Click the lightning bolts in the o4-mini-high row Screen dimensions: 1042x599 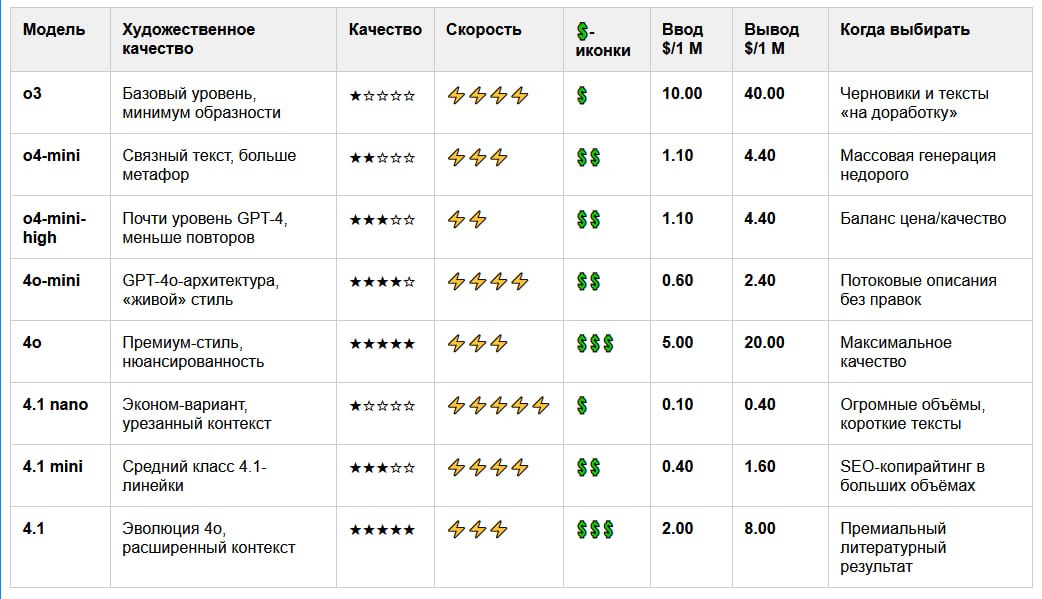(467, 220)
